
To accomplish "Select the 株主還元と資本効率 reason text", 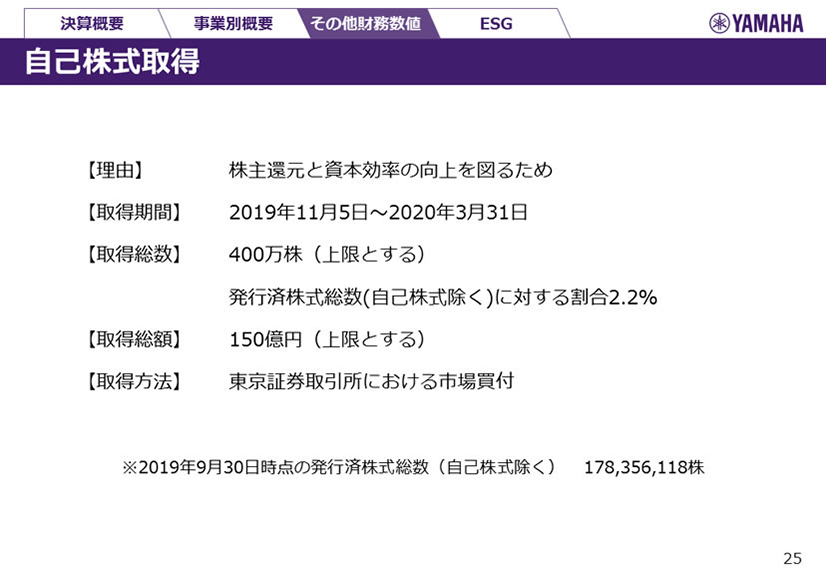I will tap(390, 170).
